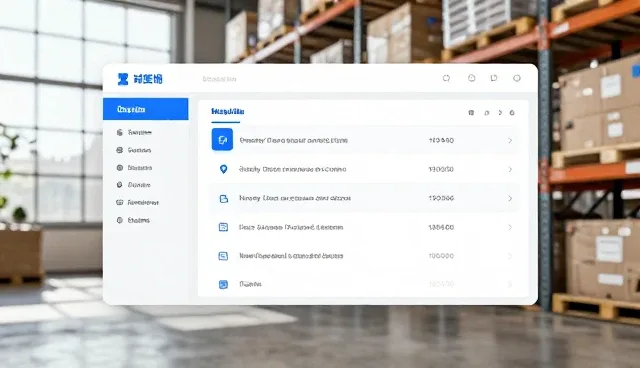Click the speech-bubble icon in the top header
The width and height of the screenshot is (640, 368).
[494, 78]
